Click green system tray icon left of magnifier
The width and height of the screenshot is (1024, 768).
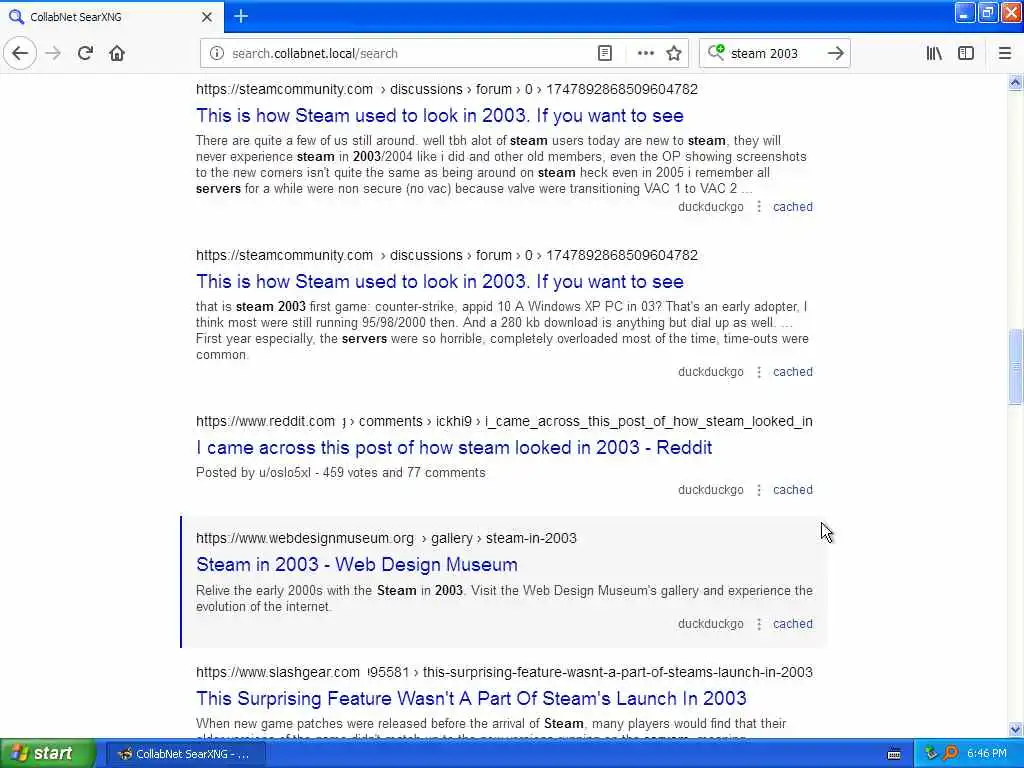[x=931, y=754]
